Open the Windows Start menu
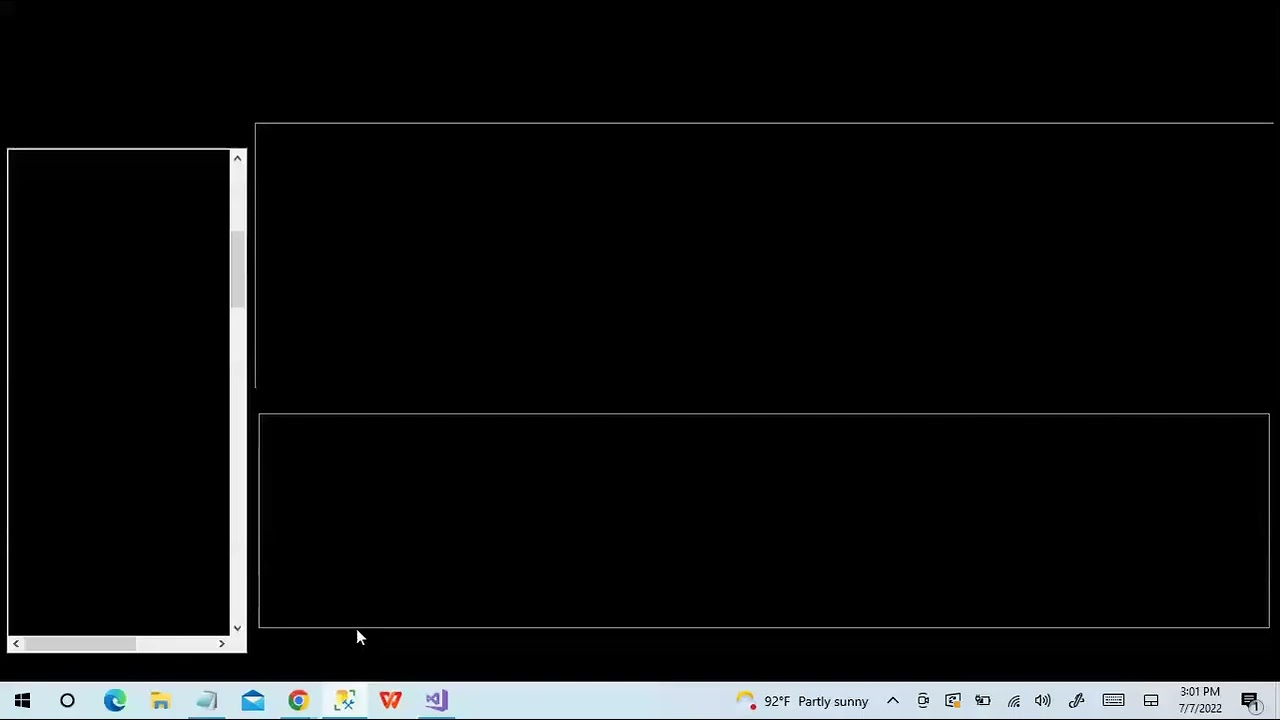This screenshot has height=720, width=1280. click(x=22, y=701)
